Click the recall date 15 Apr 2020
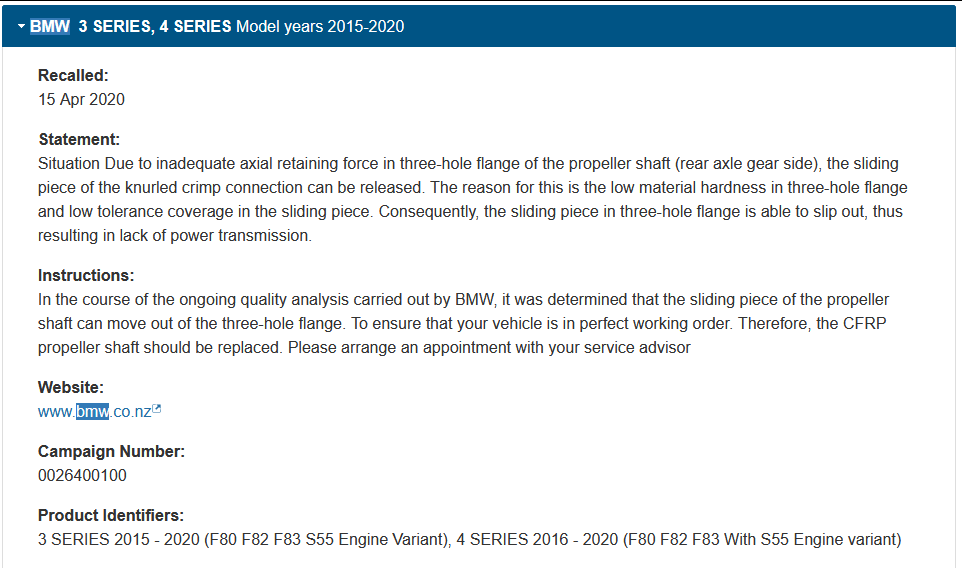962x568 pixels. [81, 99]
